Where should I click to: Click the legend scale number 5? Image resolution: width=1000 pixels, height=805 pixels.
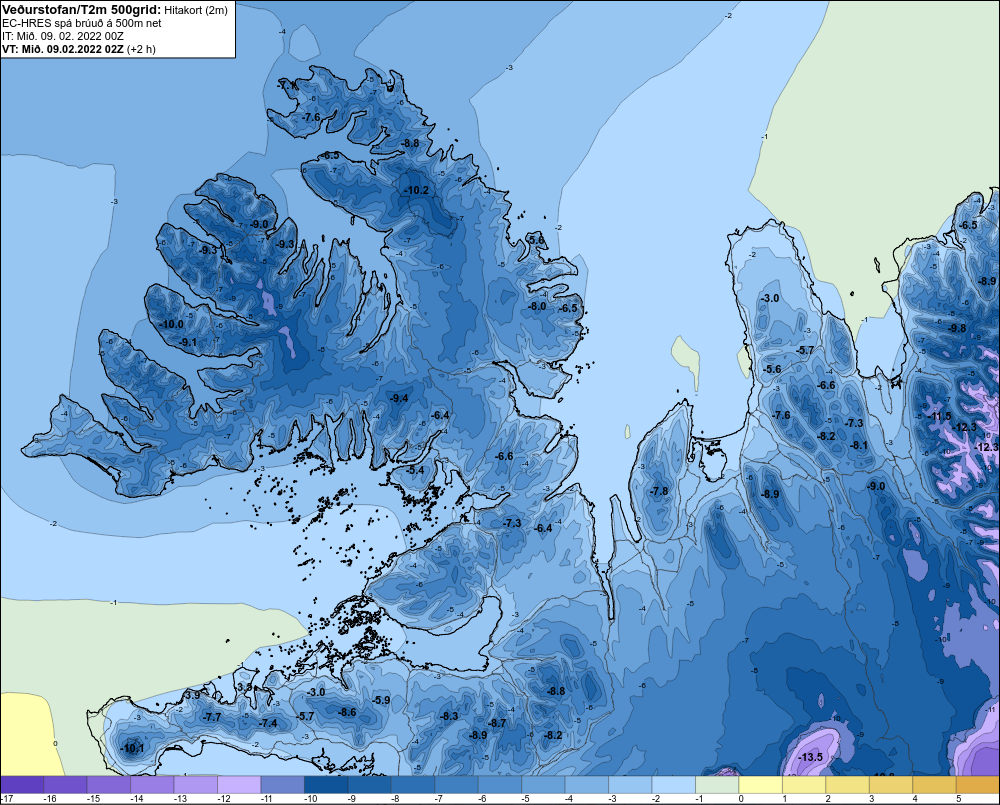click(958, 799)
